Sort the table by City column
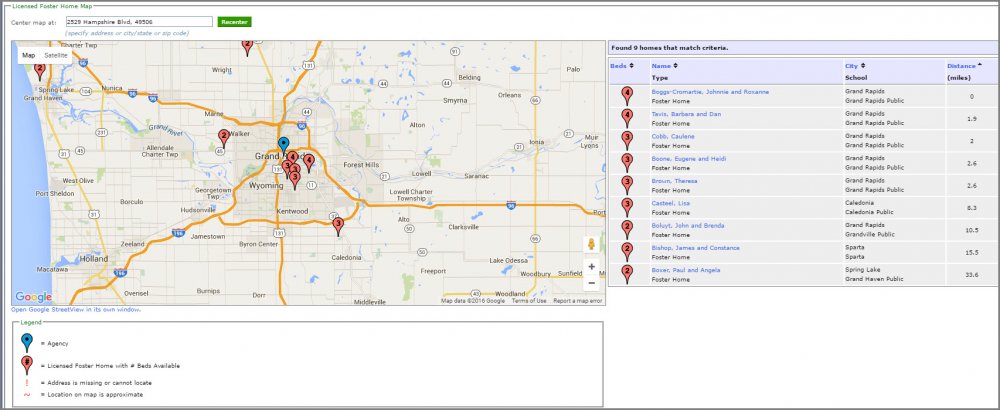 (x=855, y=66)
